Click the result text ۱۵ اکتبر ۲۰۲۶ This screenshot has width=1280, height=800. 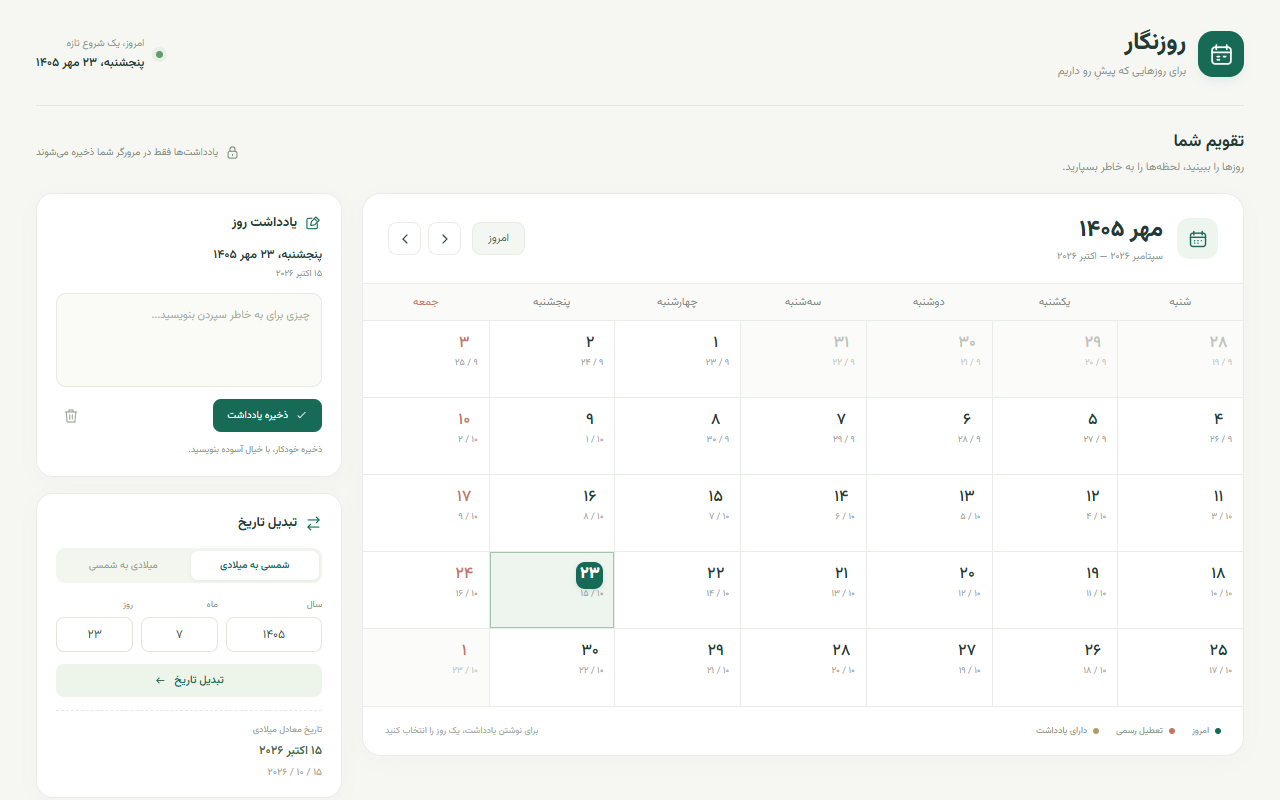pos(291,750)
